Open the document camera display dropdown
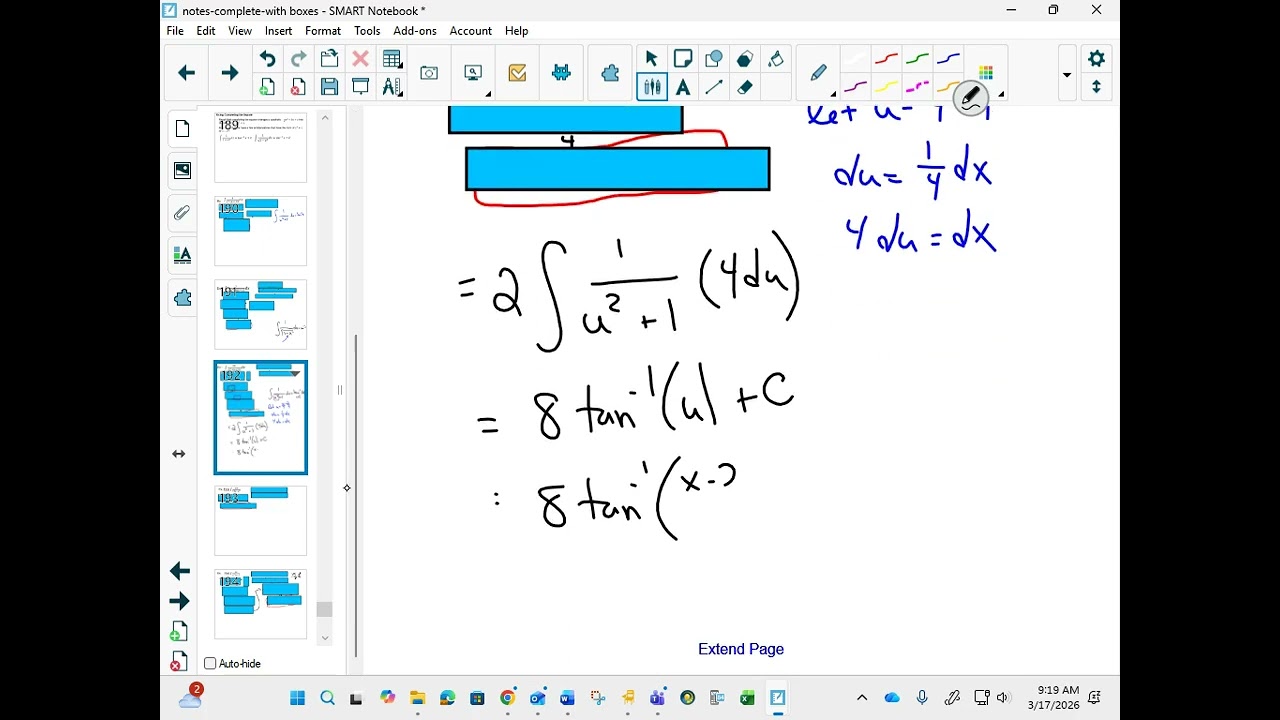Image resolution: width=1280 pixels, height=720 pixels. click(x=474, y=73)
